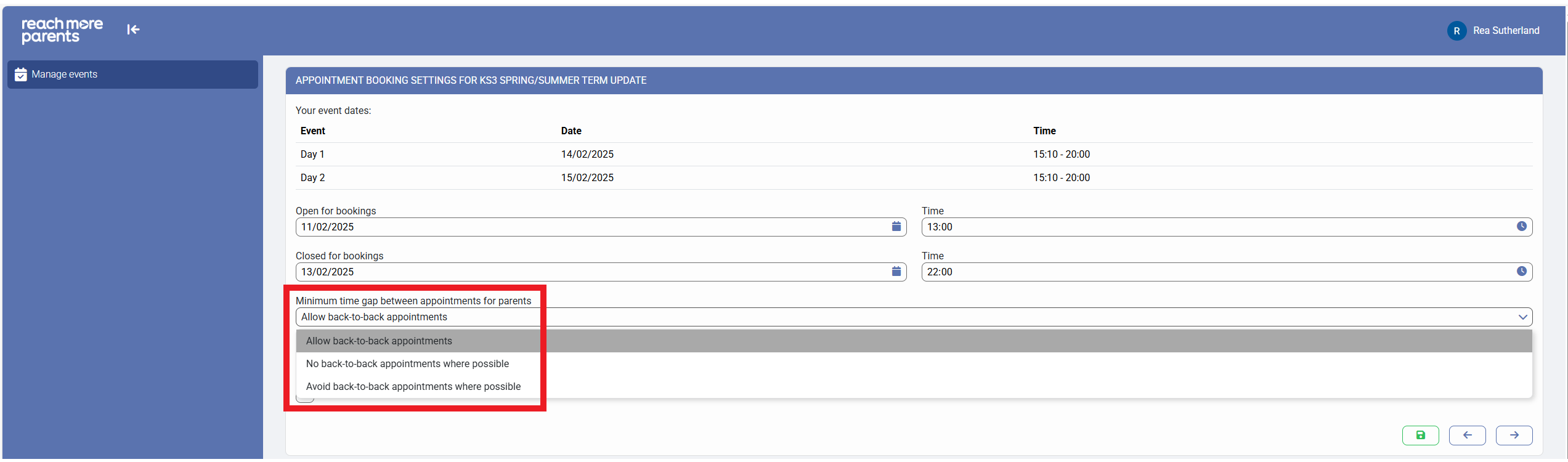Click the closing Time field showing 22:00
Viewport: 1568px width, 462px height.
point(1217,272)
